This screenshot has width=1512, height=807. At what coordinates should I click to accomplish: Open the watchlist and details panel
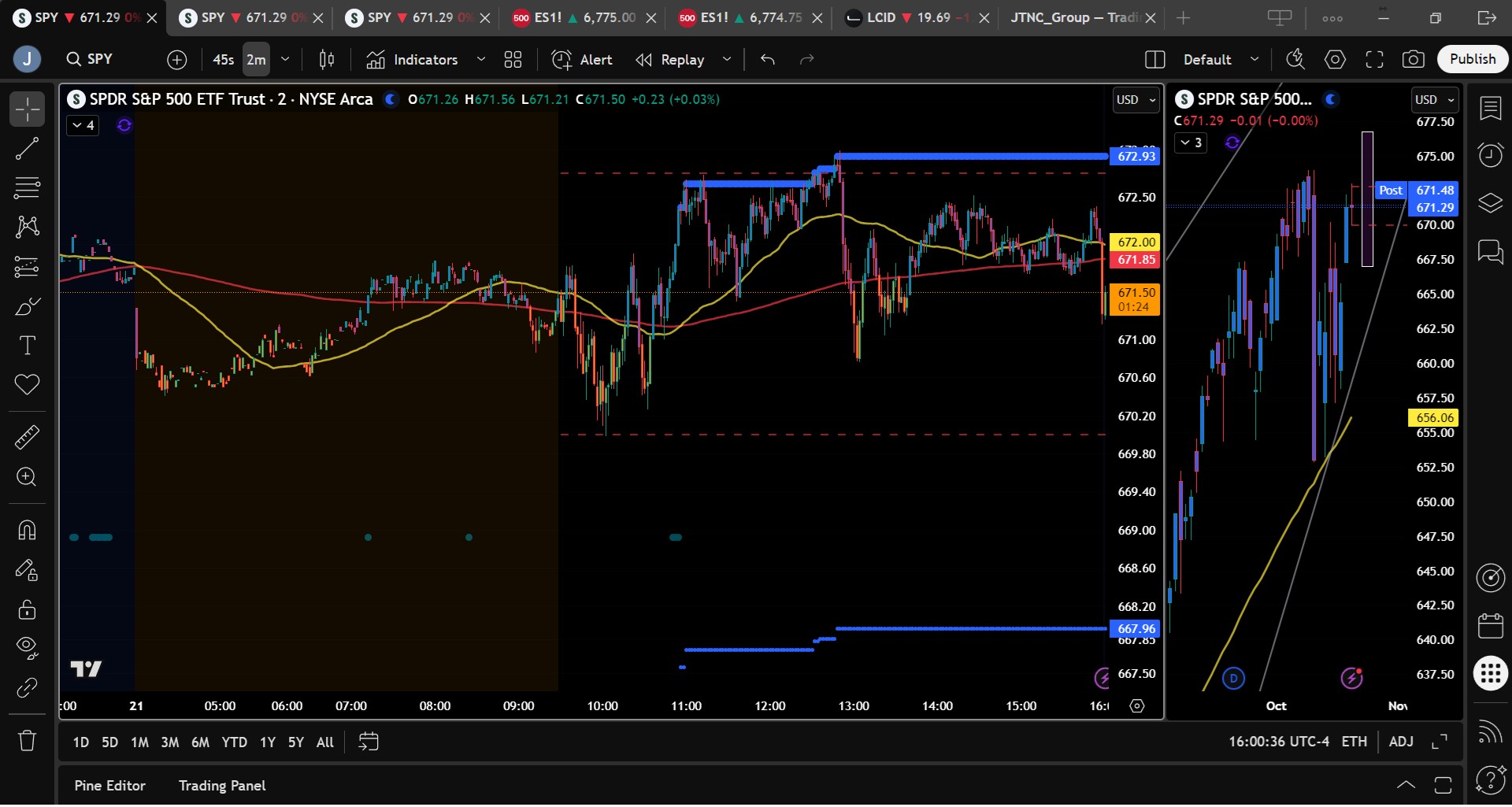tap(1490, 109)
